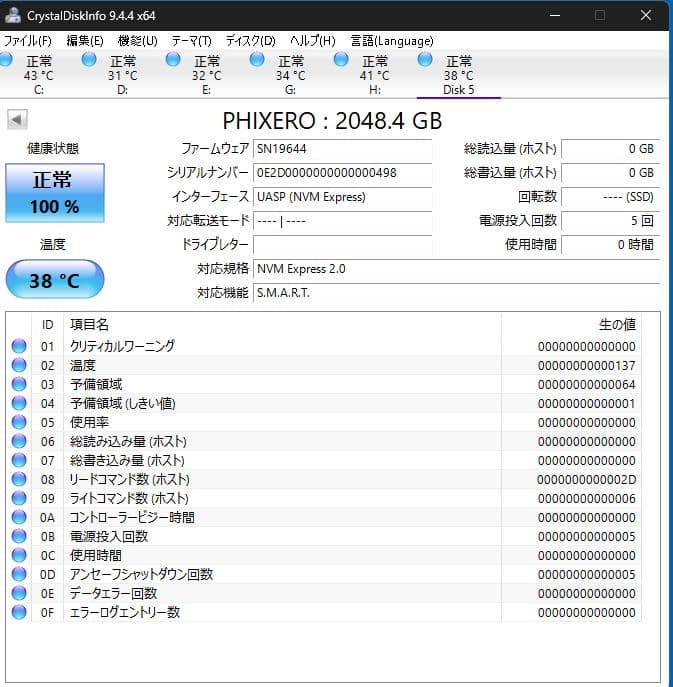Open the 機能(U) menu
Image resolution: width=673 pixels, height=687 pixels.
click(138, 41)
